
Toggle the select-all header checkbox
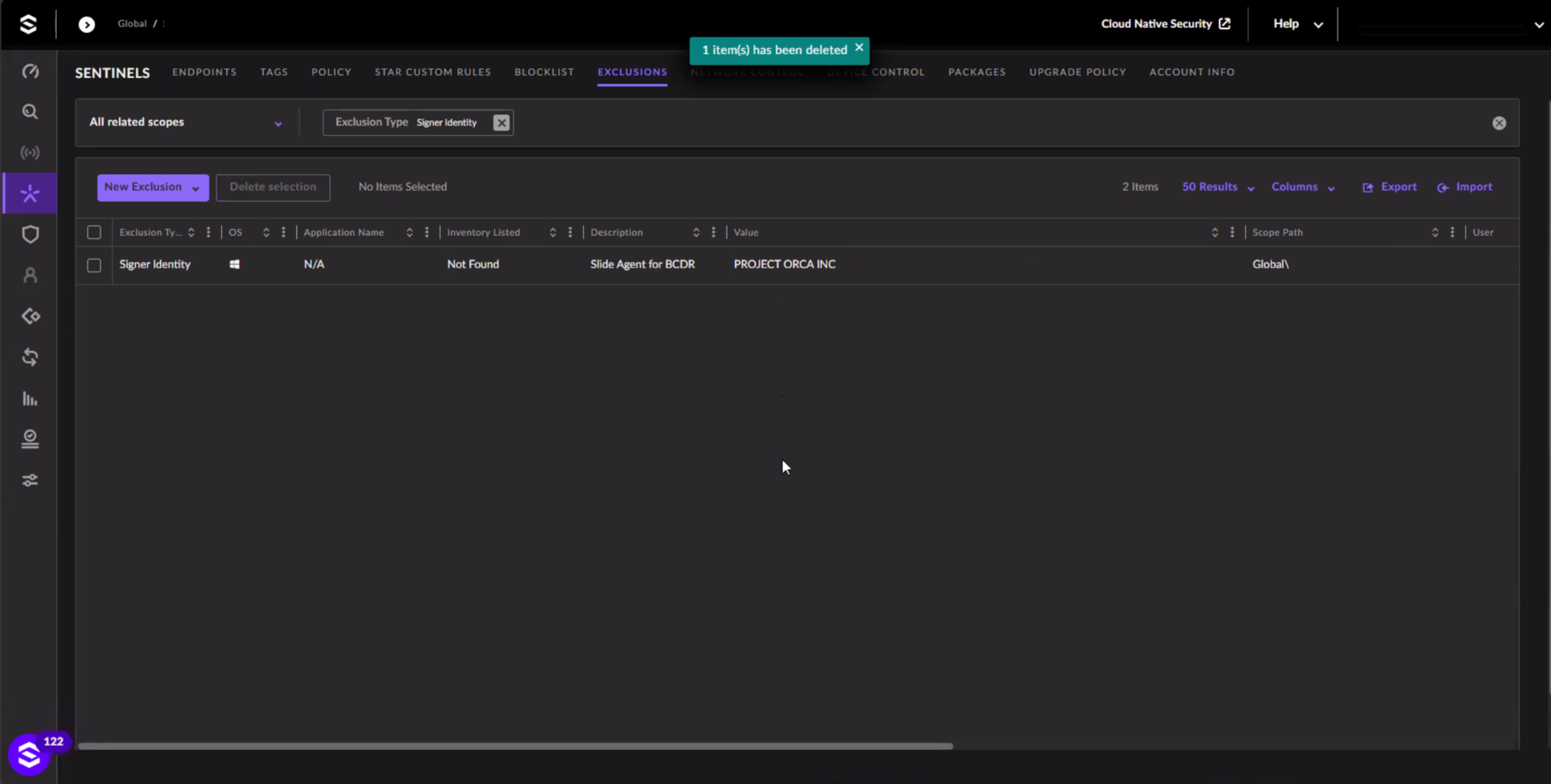94,232
